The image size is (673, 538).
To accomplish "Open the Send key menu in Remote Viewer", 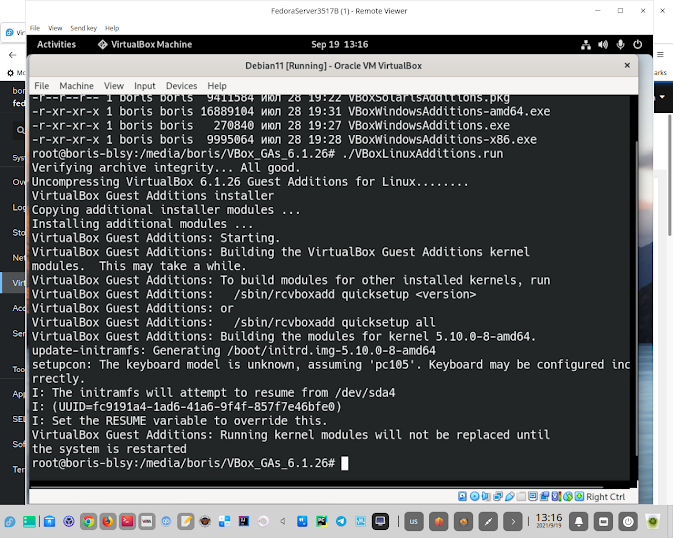I will click(x=84, y=28).
